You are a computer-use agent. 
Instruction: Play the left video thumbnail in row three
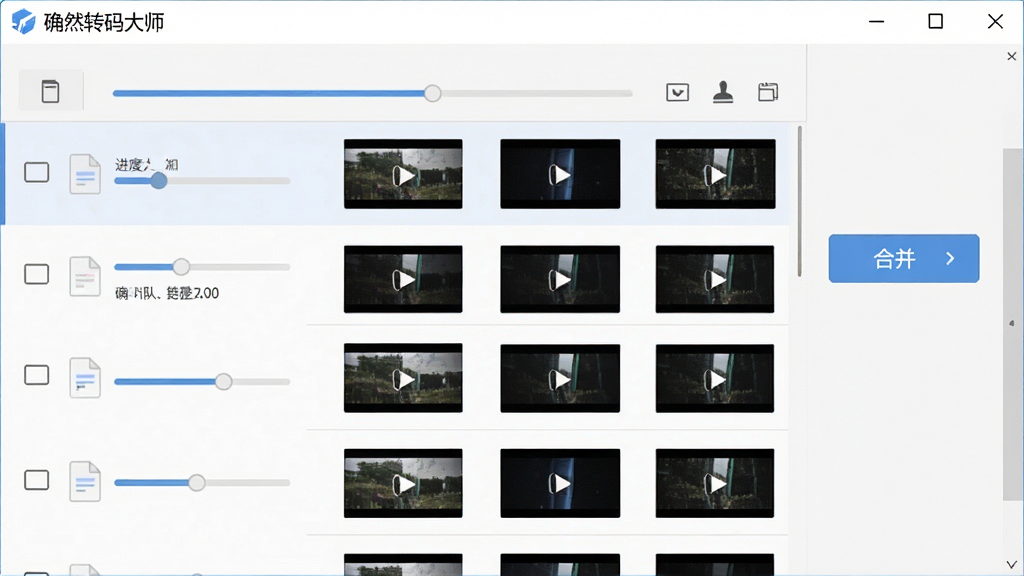pos(403,378)
